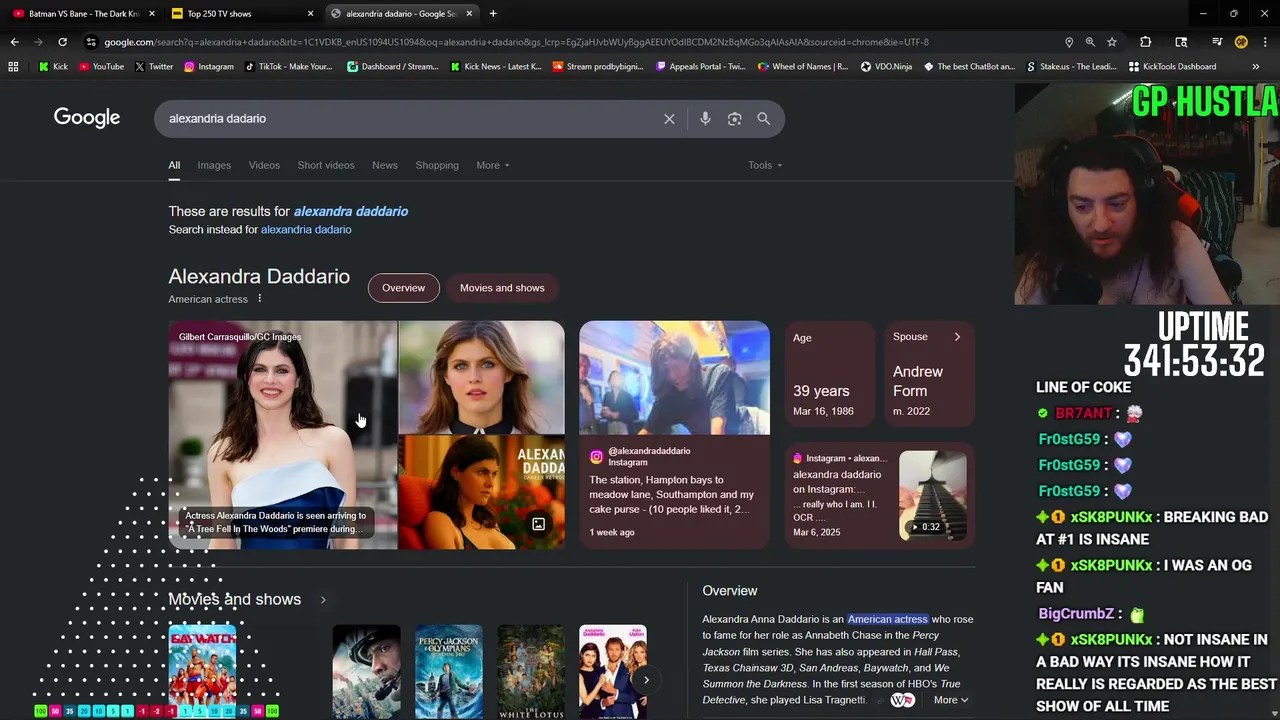The width and height of the screenshot is (1280, 720).
Task: Open a new browser tab
Action: (493, 14)
